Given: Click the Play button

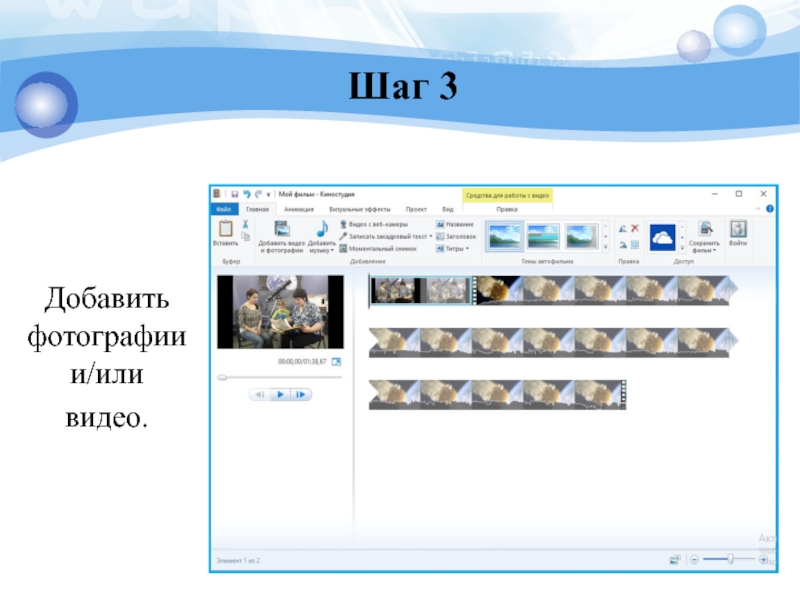Looking at the screenshot, I should point(280,394).
